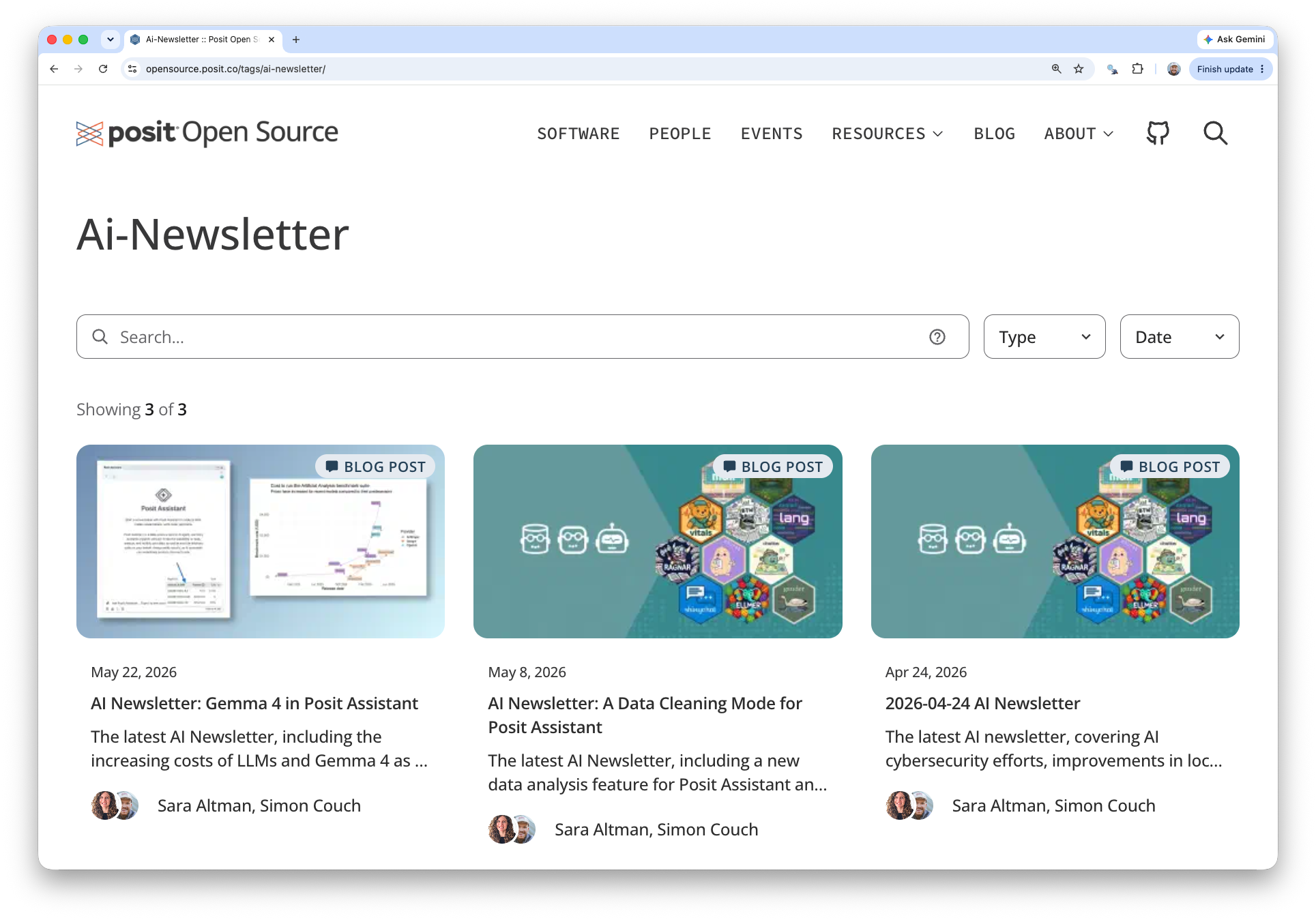Open the browser zoom magnifier icon
Image resolution: width=1316 pixels, height=920 pixels.
click(x=1057, y=69)
